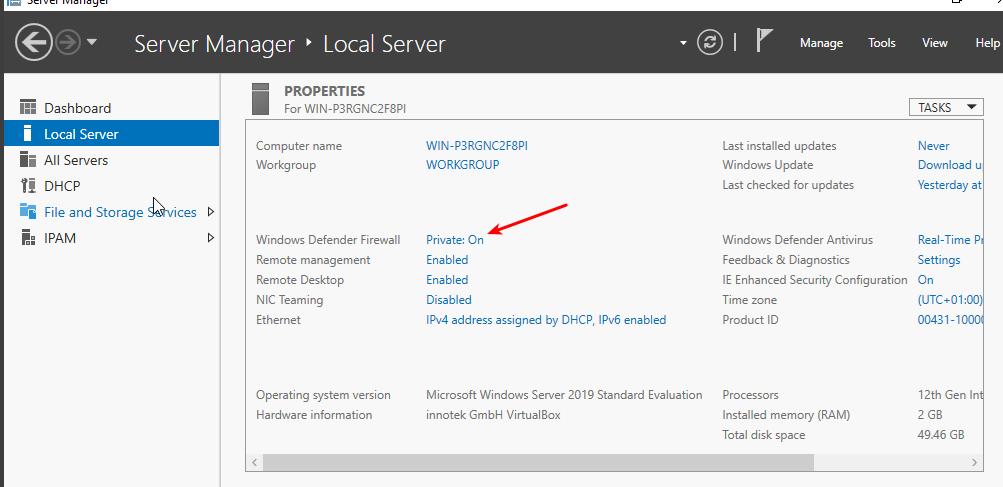
Task: Click the refresh icon in header
Action: pyautogui.click(x=710, y=42)
